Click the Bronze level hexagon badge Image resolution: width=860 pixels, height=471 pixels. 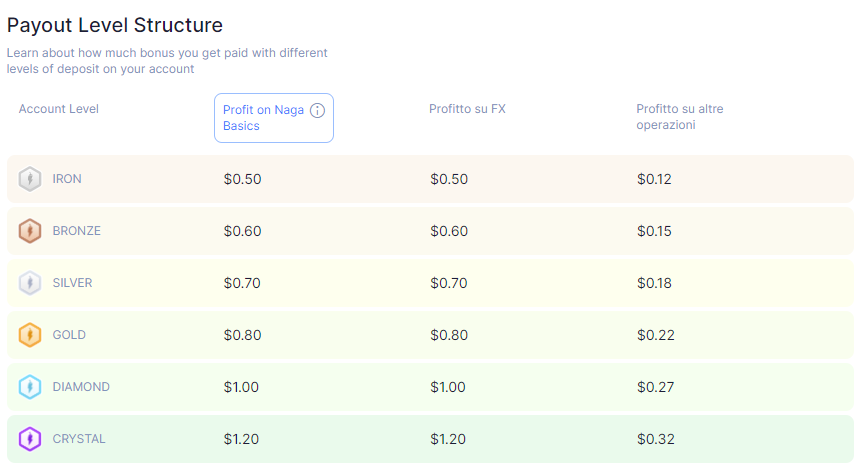coord(30,231)
